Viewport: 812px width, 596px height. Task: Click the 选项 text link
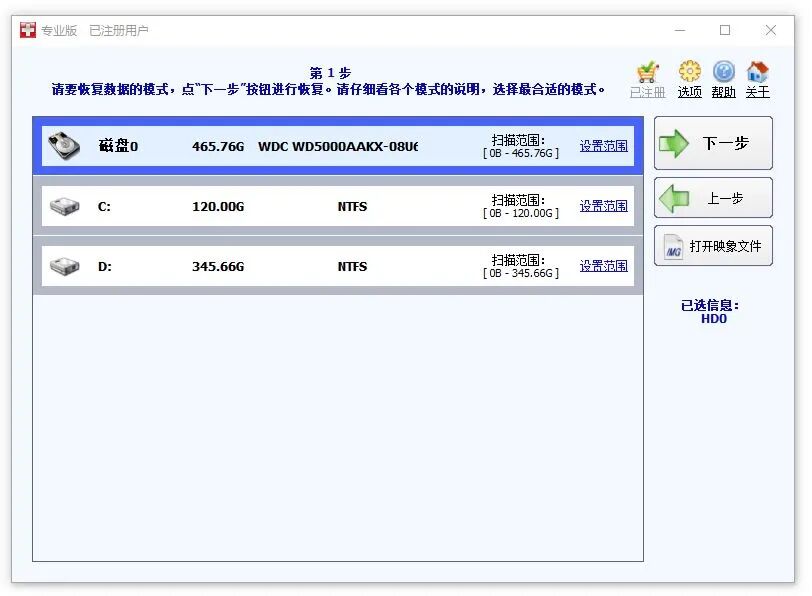click(690, 92)
